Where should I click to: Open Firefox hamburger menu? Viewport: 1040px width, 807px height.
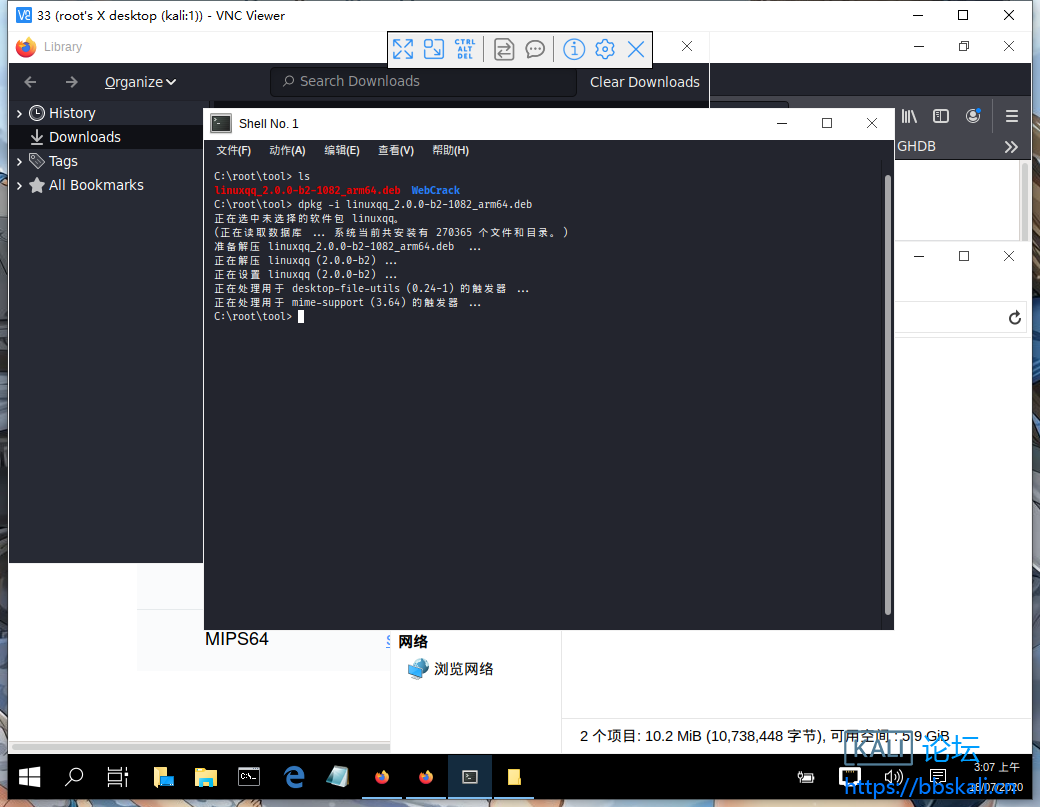coord(1012,116)
